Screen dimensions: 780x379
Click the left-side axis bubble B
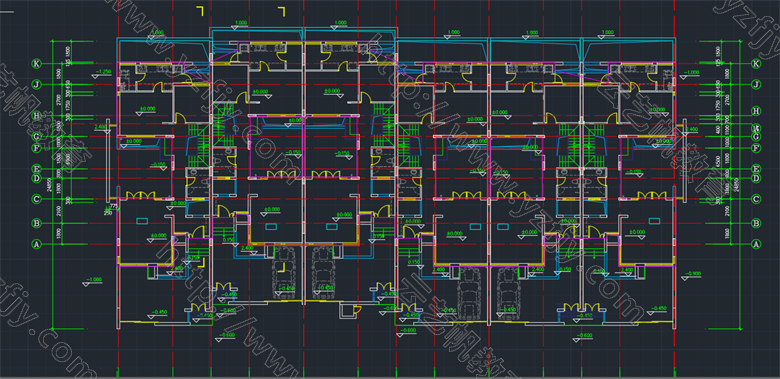coord(36,223)
